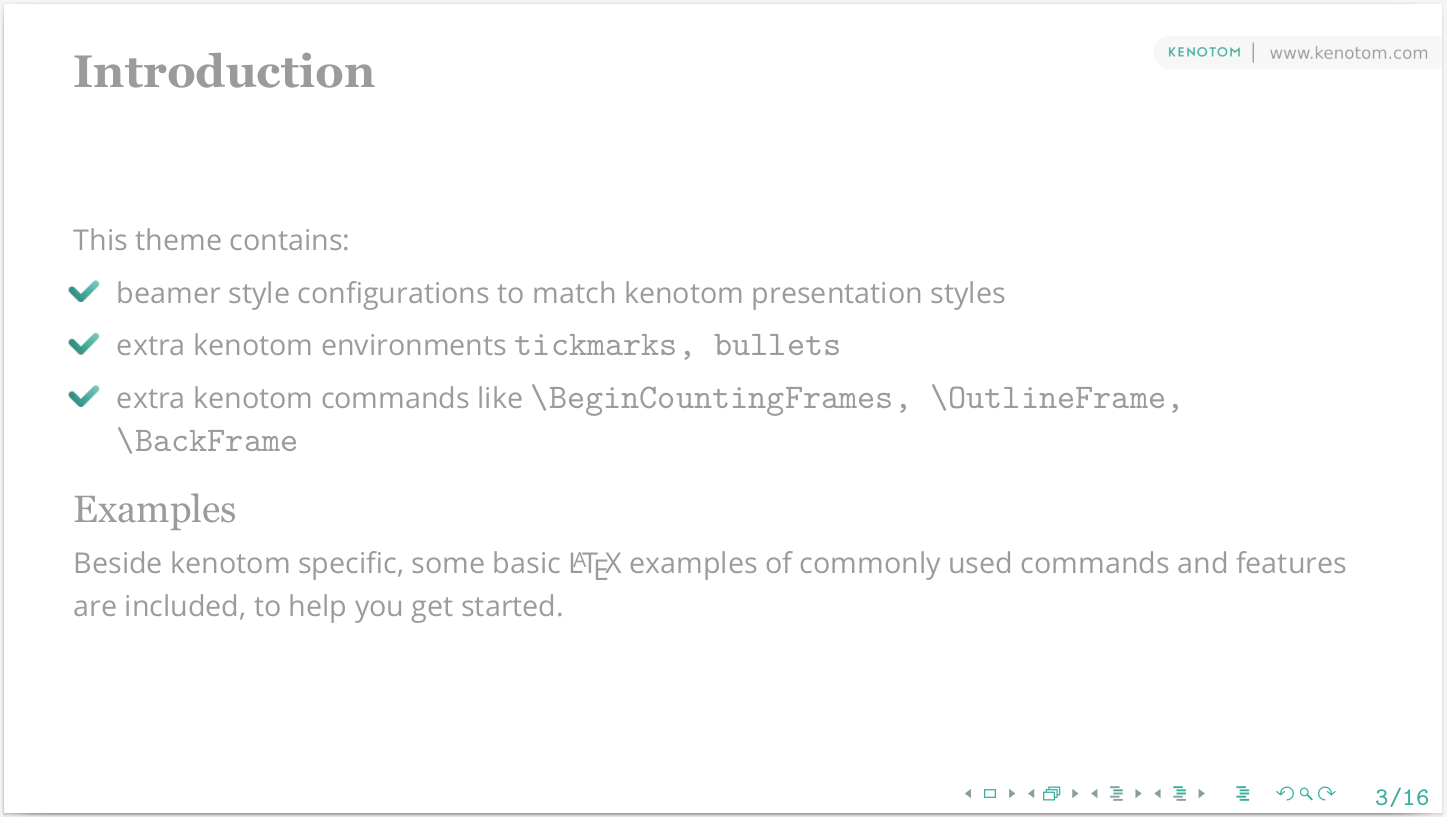Click left arrow before the gray subsection lines icon
The image size is (1447, 817).
tap(1095, 794)
